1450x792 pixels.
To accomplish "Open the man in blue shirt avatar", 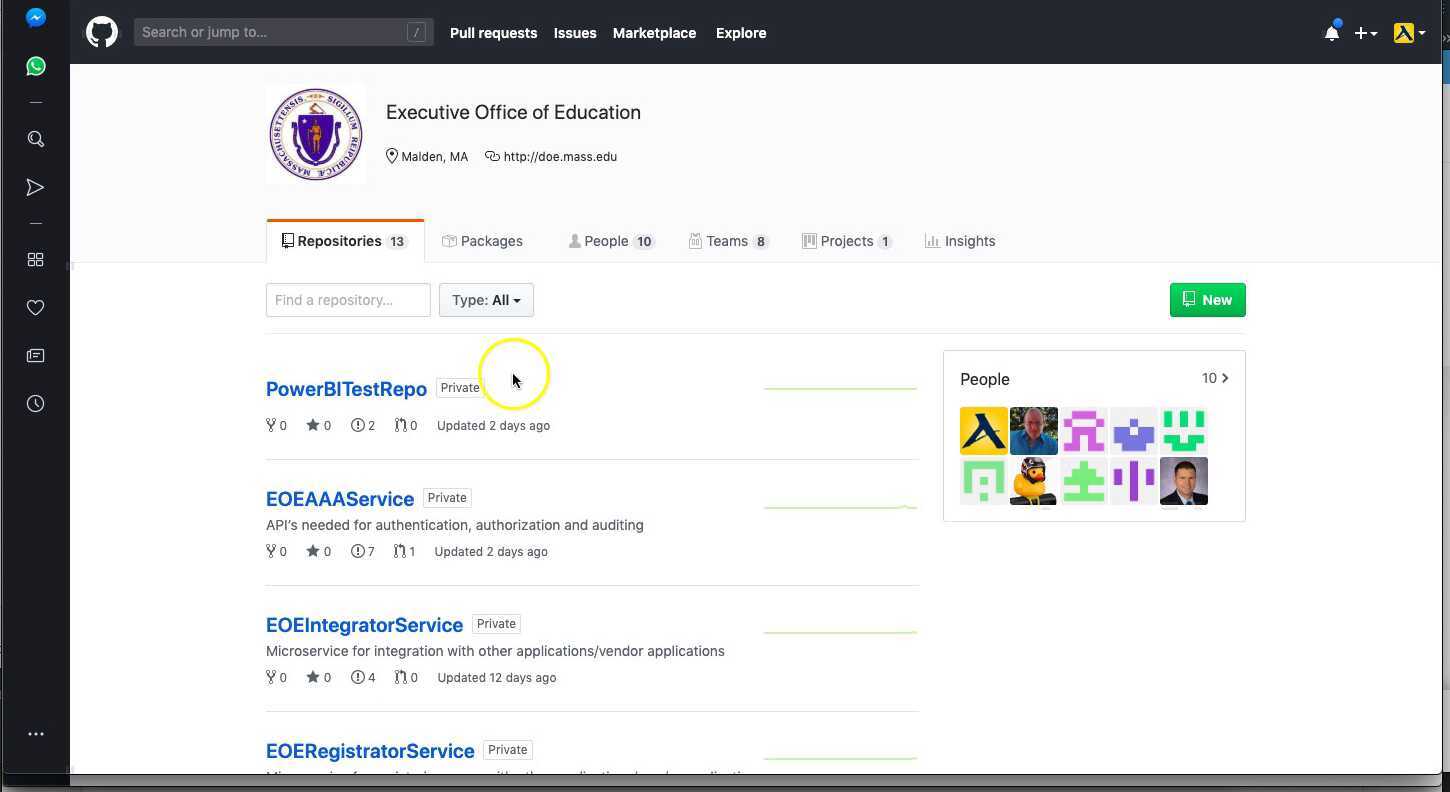I will [x=1033, y=431].
